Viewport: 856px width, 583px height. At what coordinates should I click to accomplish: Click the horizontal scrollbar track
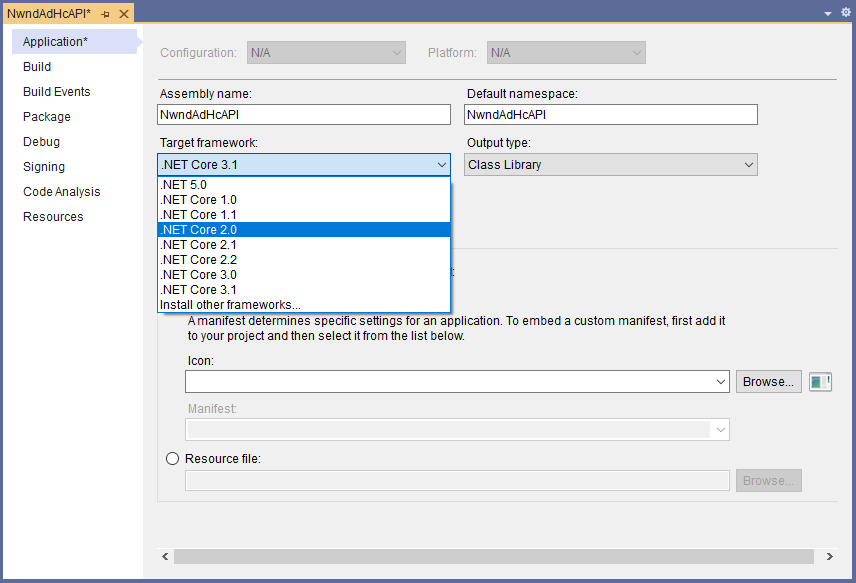click(494, 556)
